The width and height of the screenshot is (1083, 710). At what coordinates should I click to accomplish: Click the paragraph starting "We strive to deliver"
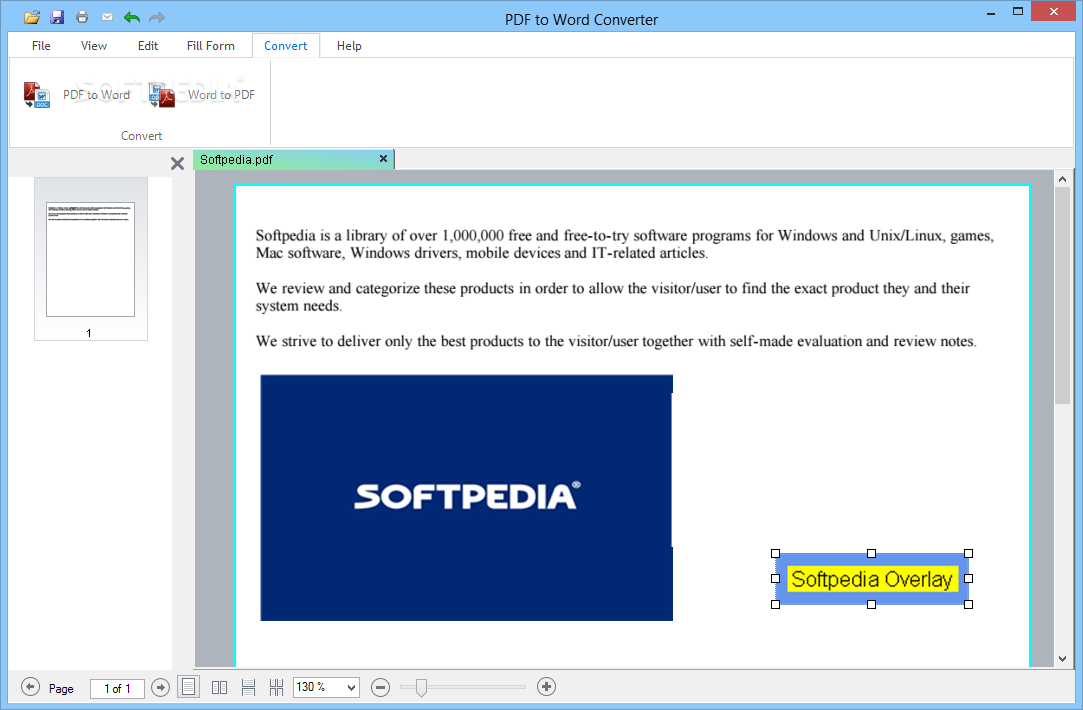point(616,341)
